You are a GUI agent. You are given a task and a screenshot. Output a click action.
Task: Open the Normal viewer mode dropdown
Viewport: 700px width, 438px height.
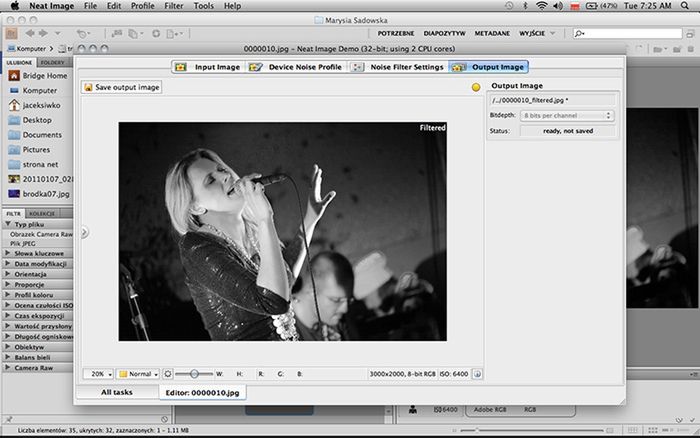coord(138,374)
